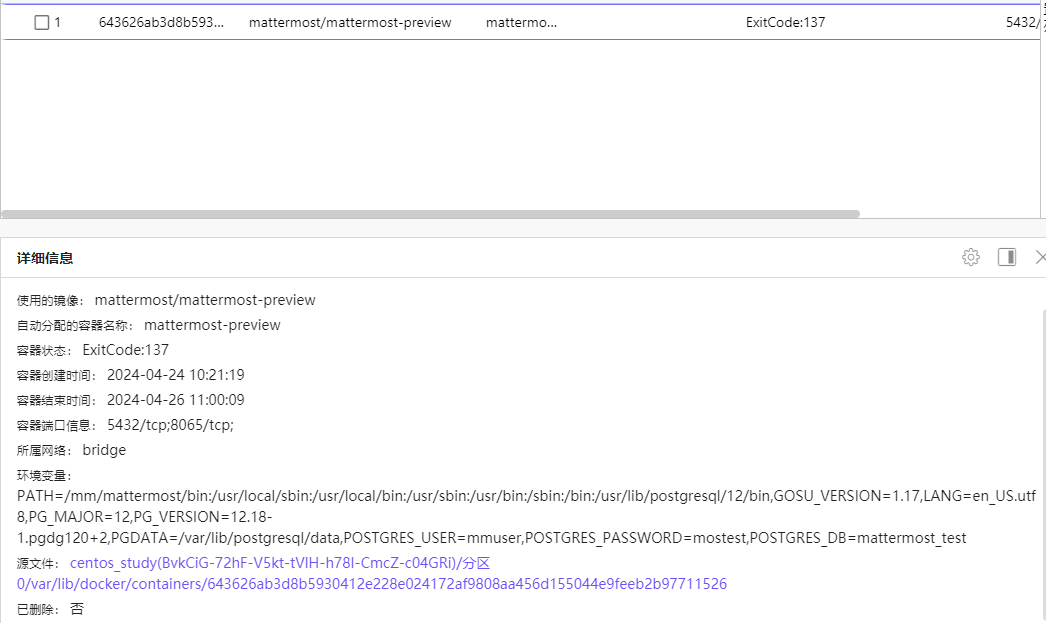
Task: Click the 详细信息 panel title
Action: (45, 258)
